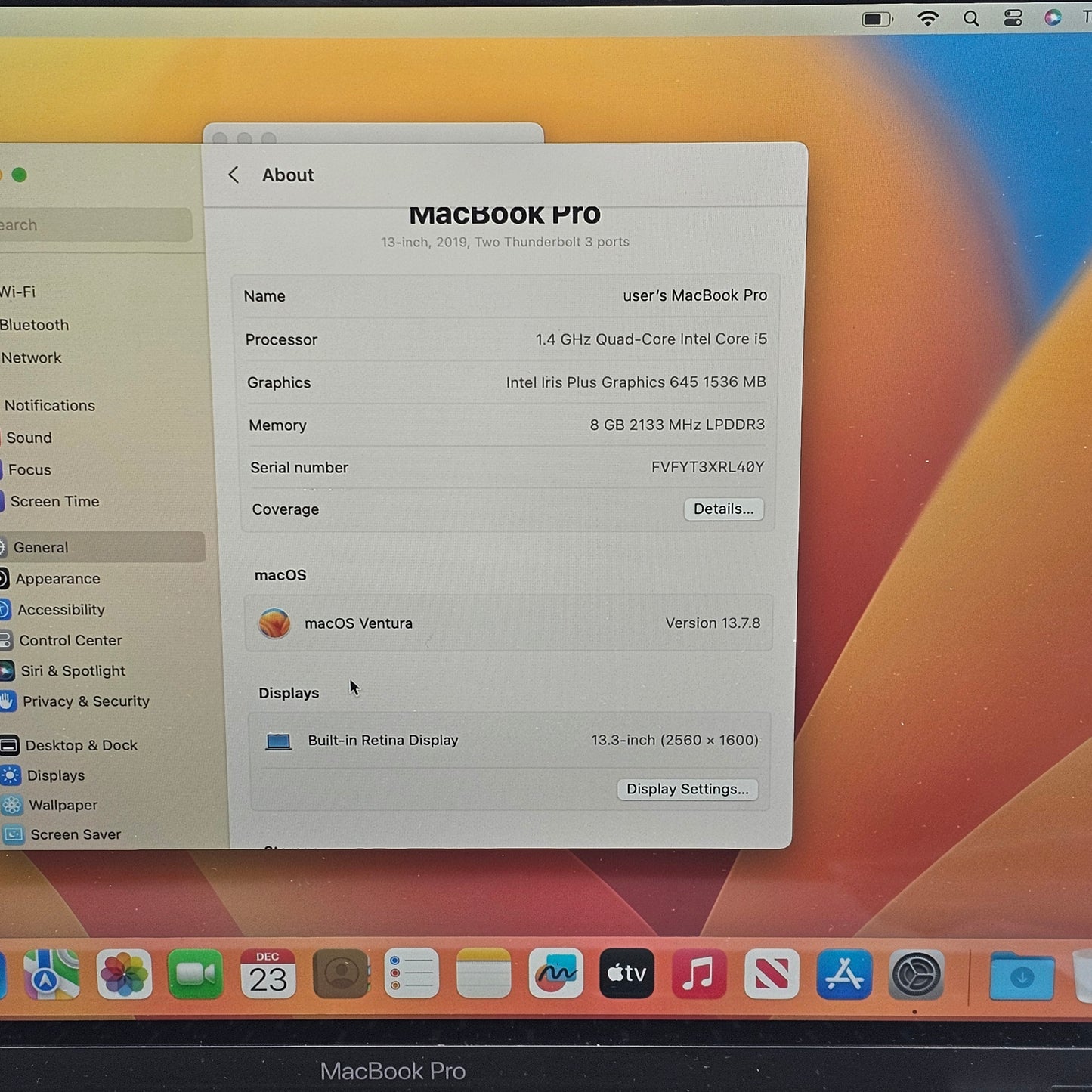Screen dimensions: 1092x1092
Task: Open Displays settings via sun icon
Action: 11,775
